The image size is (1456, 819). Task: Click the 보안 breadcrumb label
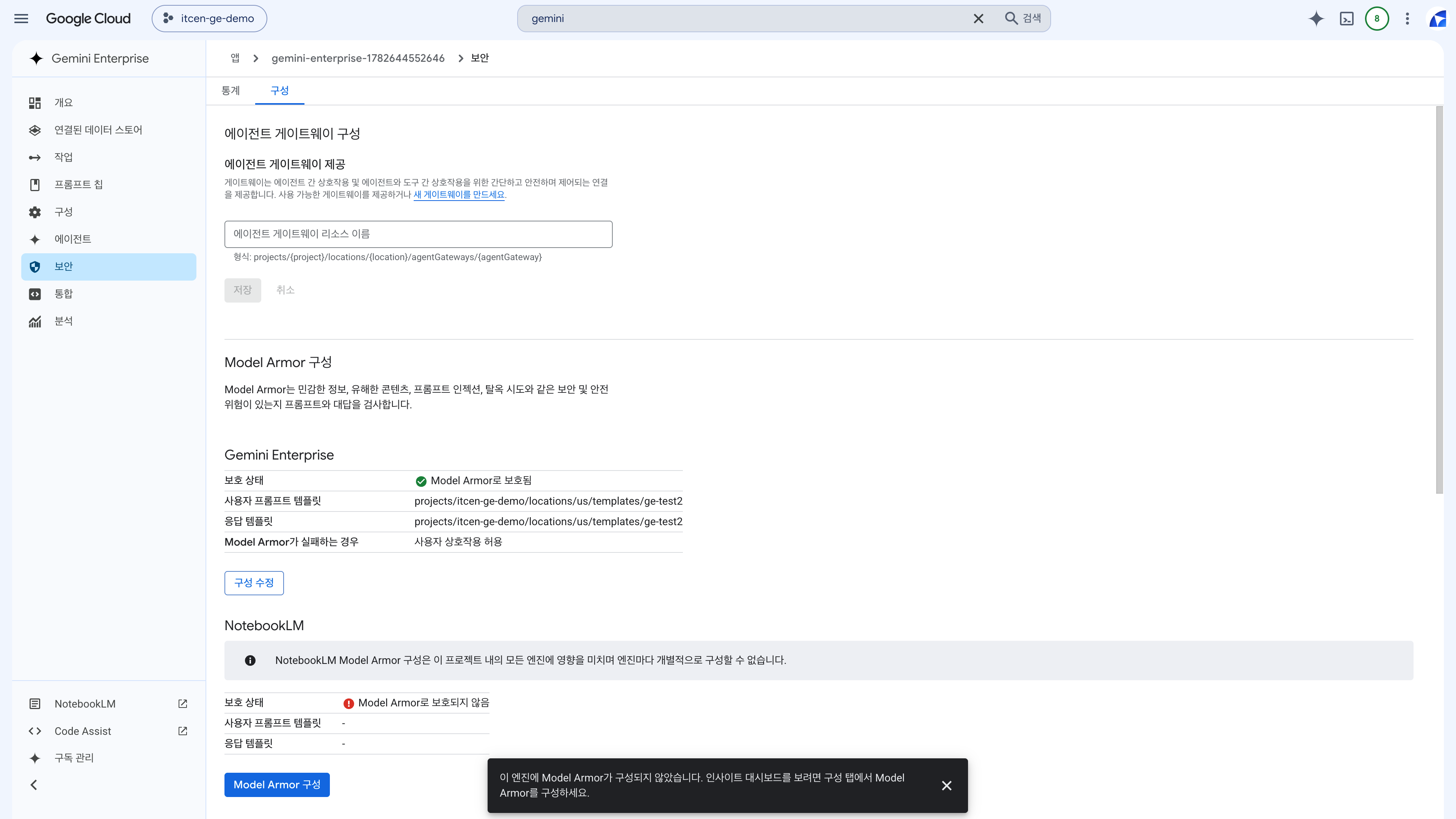click(480, 58)
